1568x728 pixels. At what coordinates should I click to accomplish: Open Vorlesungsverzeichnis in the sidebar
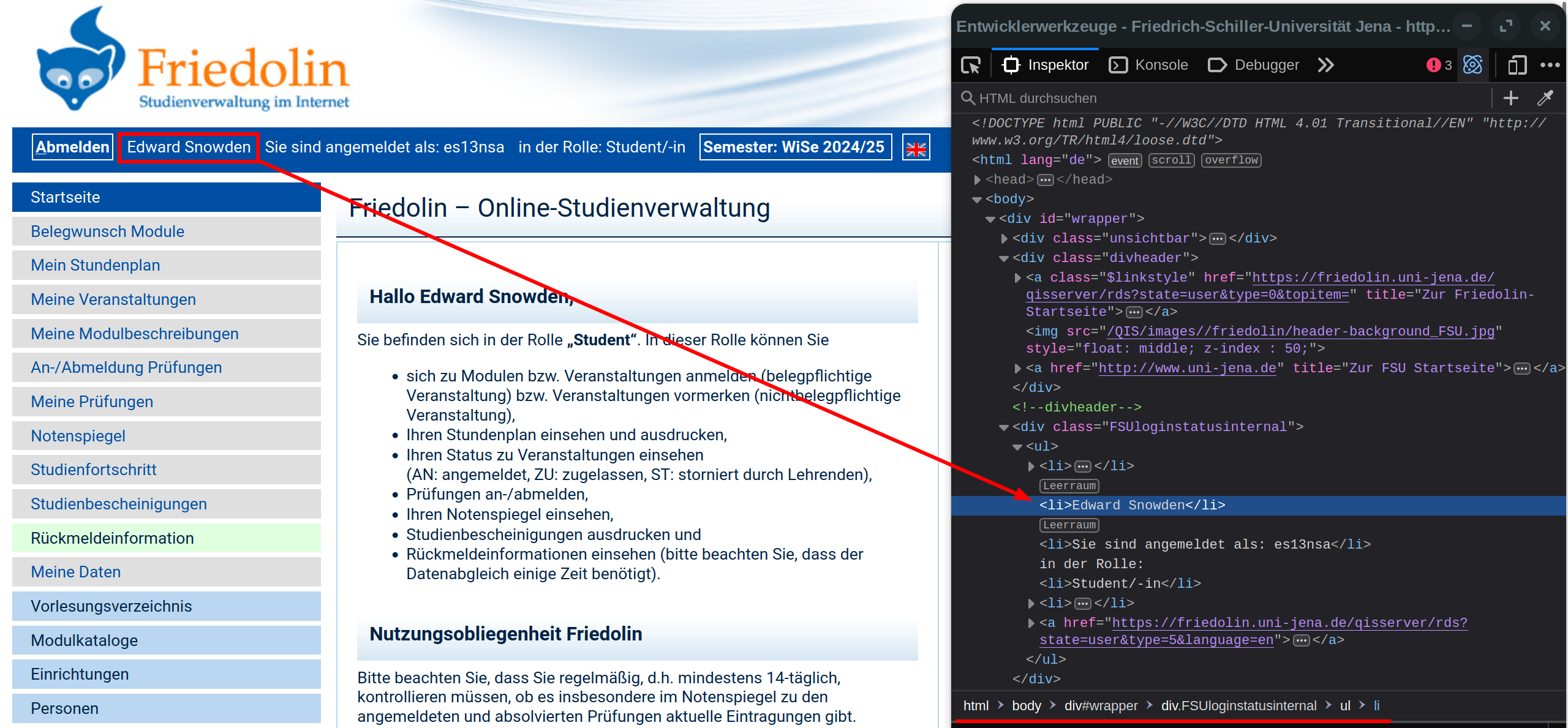click(x=167, y=606)
